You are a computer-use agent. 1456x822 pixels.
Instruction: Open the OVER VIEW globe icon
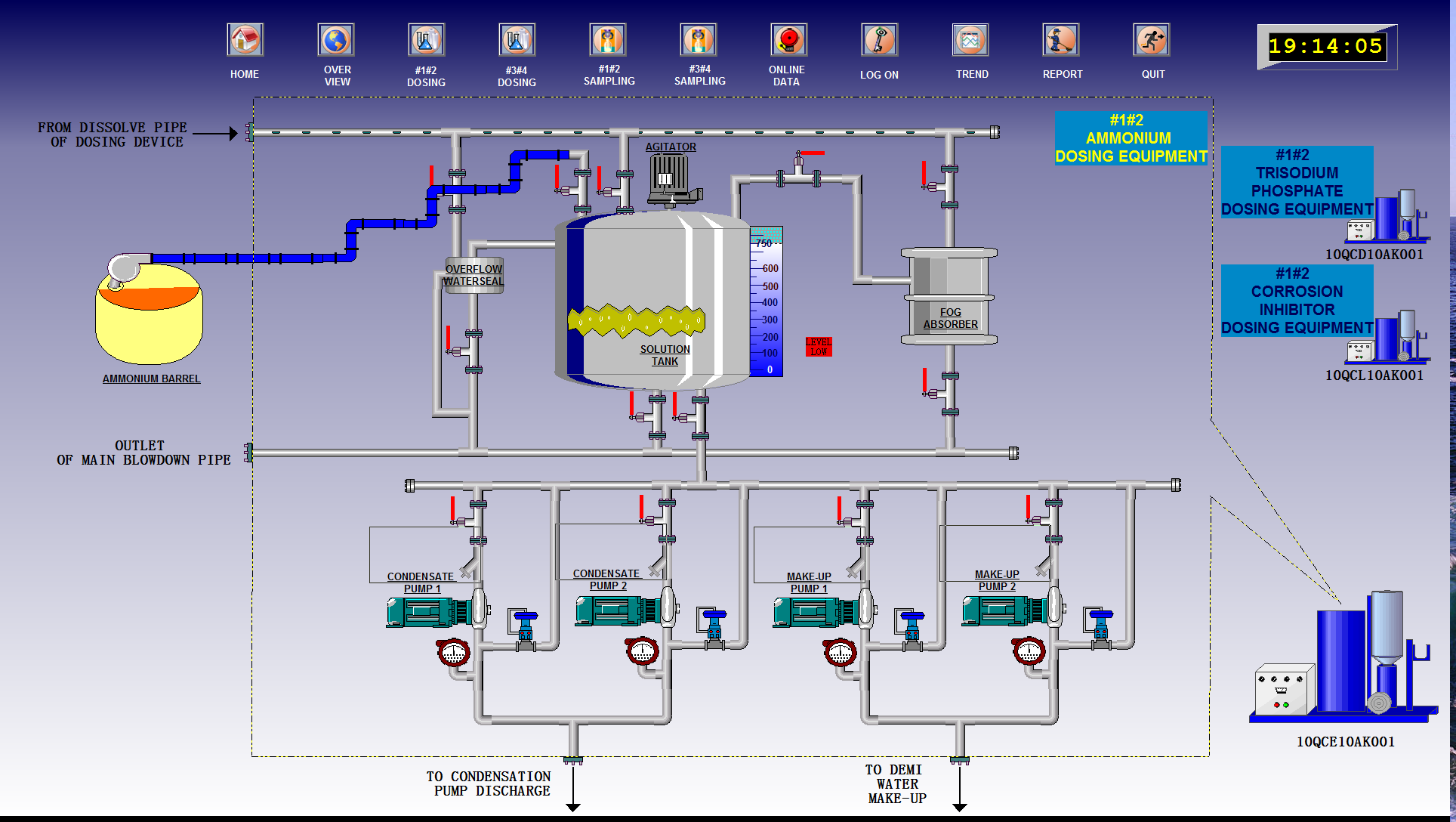point(336,40)
